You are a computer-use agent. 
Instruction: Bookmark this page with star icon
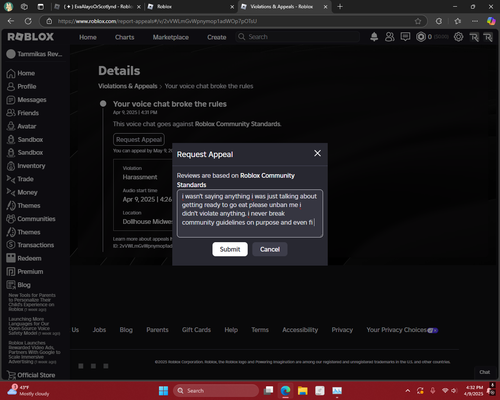418,21
